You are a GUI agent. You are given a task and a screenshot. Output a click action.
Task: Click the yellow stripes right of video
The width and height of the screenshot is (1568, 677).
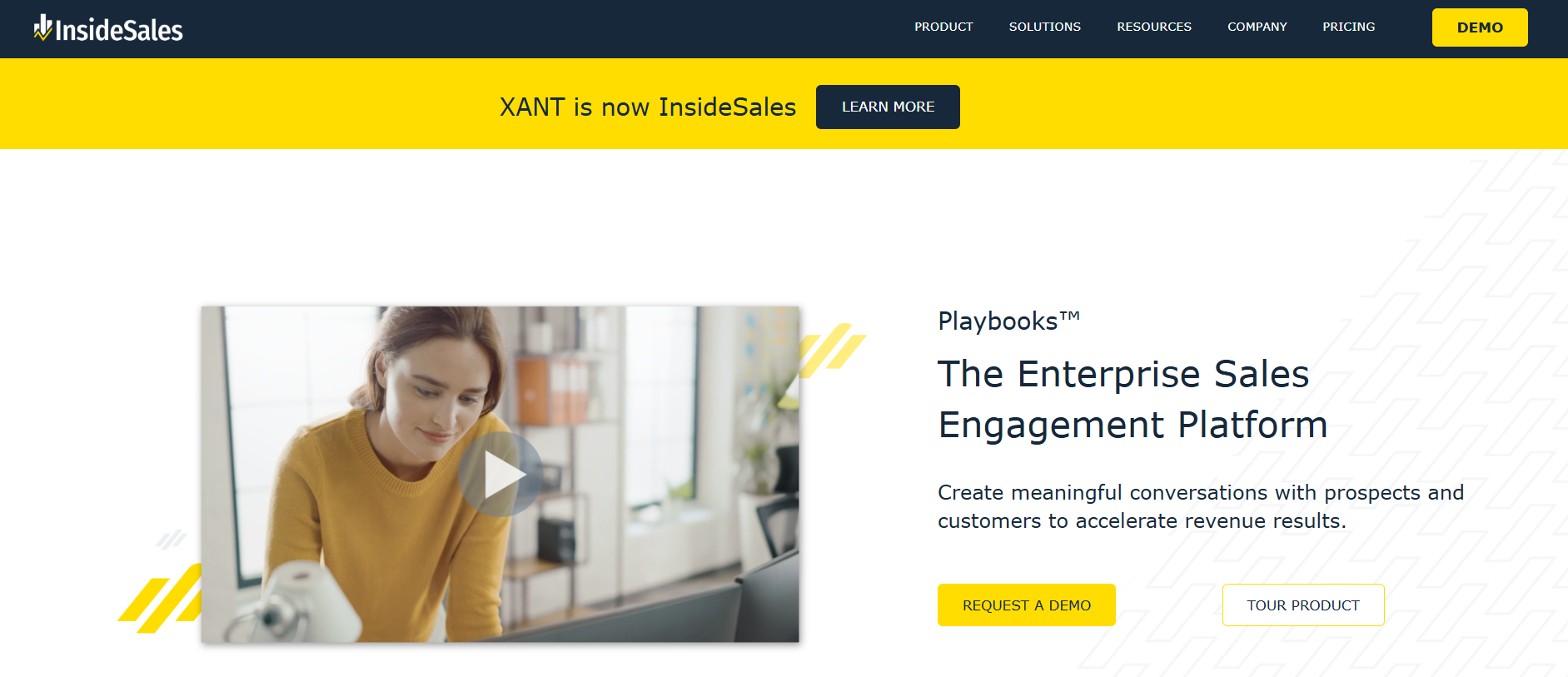click(x=833, y=350)
